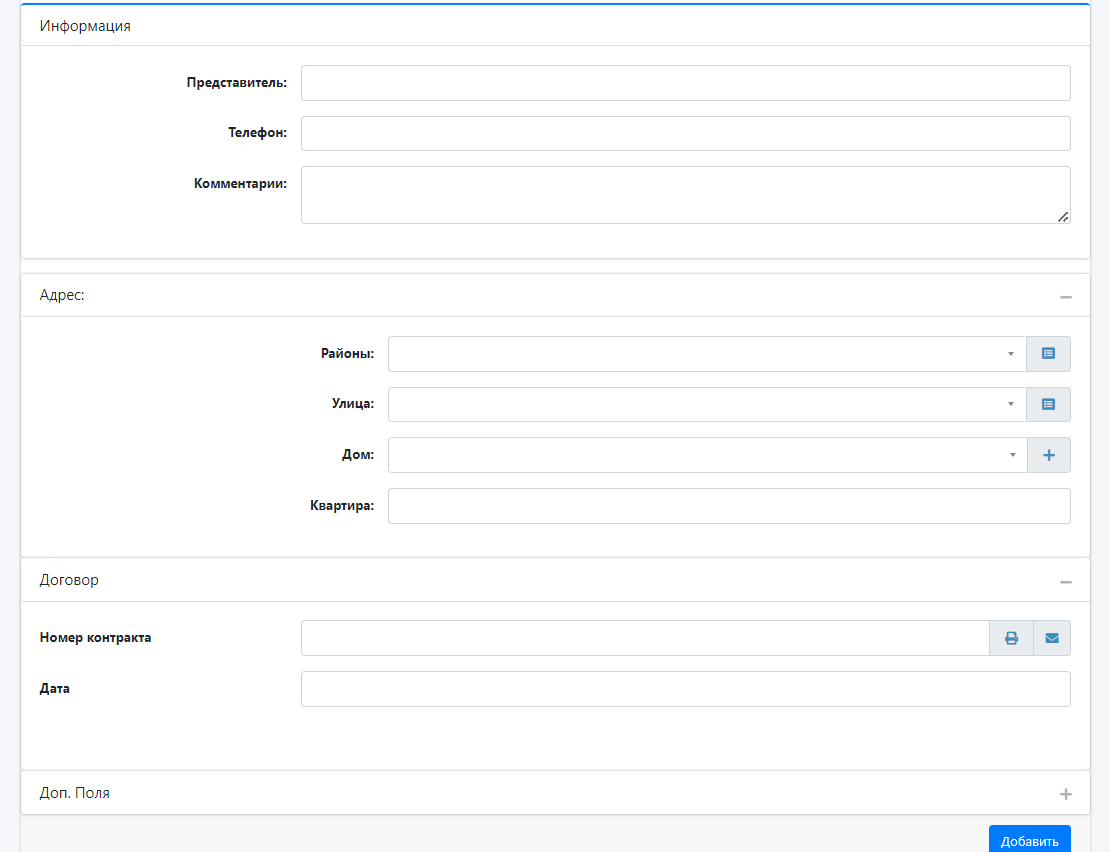Click the plus icon beside Дом field
This screenshot has width=1110, height=852.
[x=1048, y=455]
